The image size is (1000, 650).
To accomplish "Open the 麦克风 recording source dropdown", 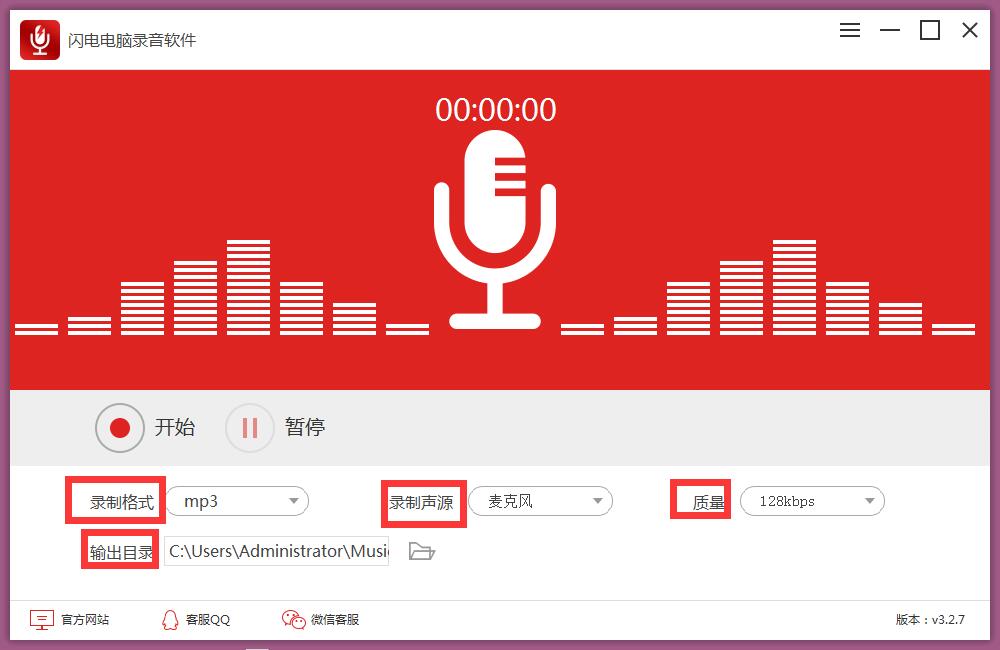I will click(x=540, y=501).
